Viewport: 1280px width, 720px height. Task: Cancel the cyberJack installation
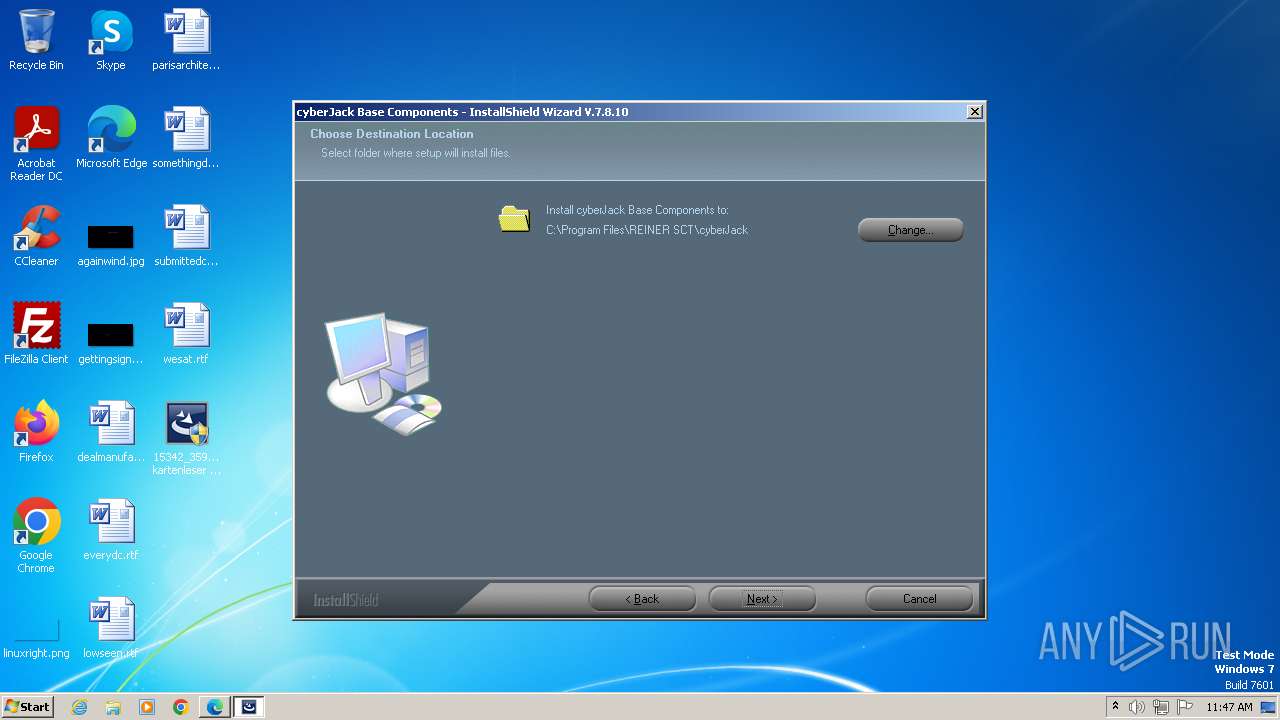919,599
